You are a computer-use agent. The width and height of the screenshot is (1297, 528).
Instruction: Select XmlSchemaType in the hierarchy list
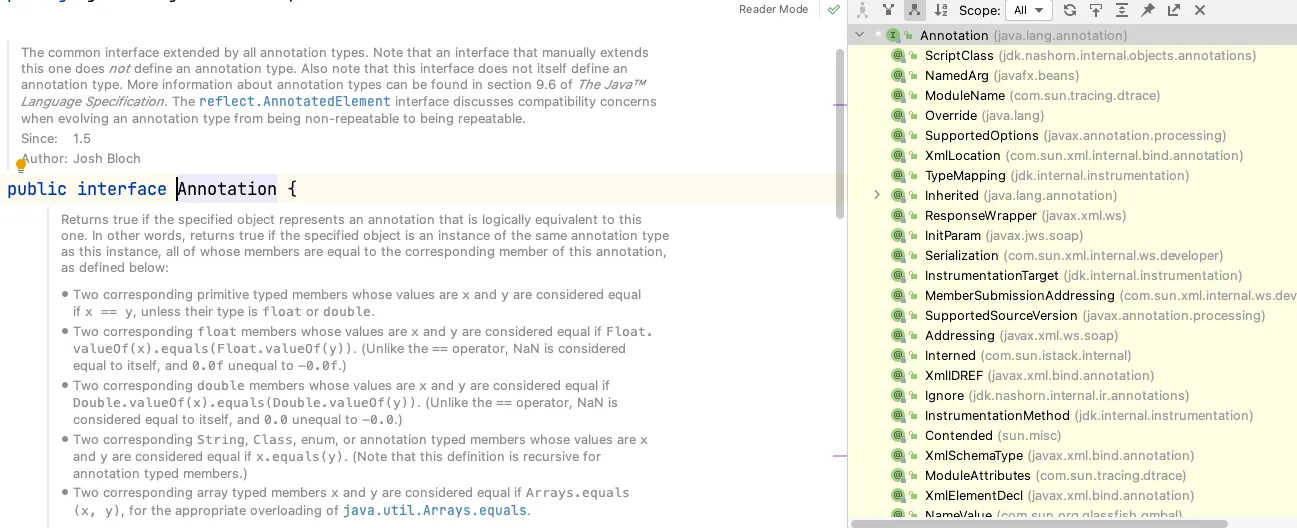click(x=973, y=456)
